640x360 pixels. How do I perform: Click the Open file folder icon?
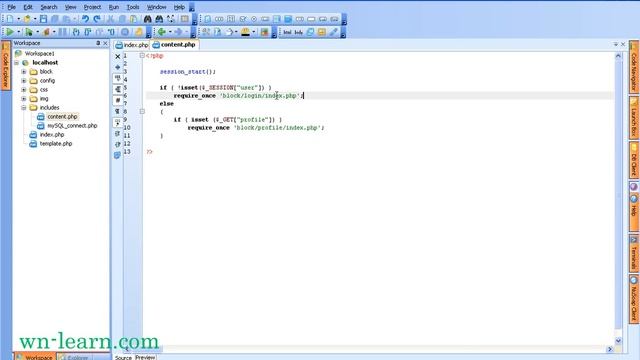[x=27, y=19]
